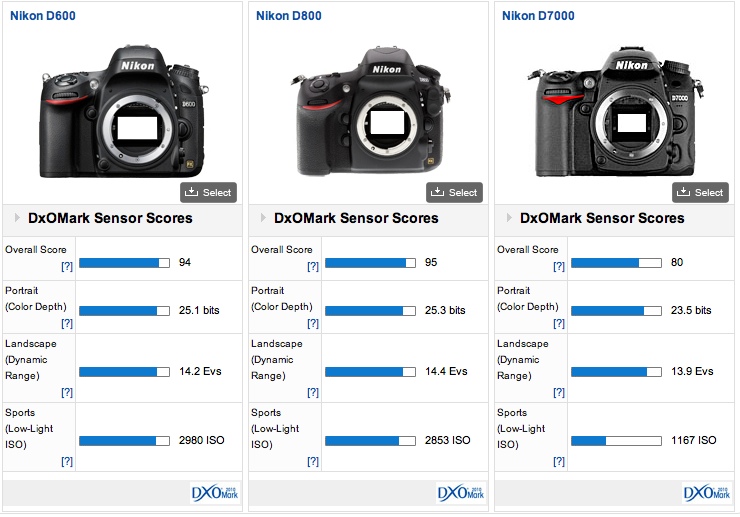This screenshot has width=740, height=517.
Task: Collapse D600 DxOMark Sensor Scores section
Action: point(17,218)
